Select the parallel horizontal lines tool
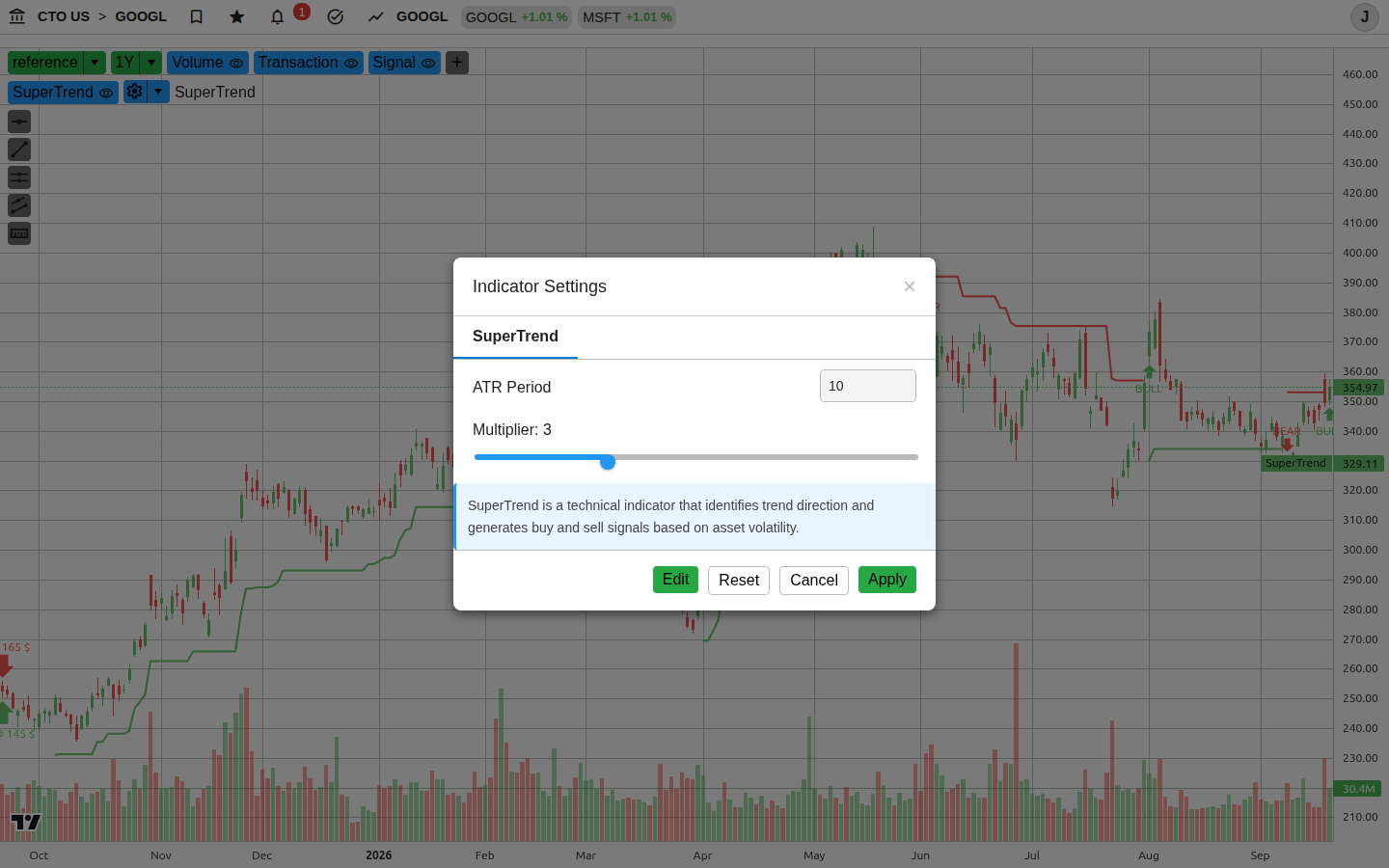The image size is (1389, 868). 19,177
